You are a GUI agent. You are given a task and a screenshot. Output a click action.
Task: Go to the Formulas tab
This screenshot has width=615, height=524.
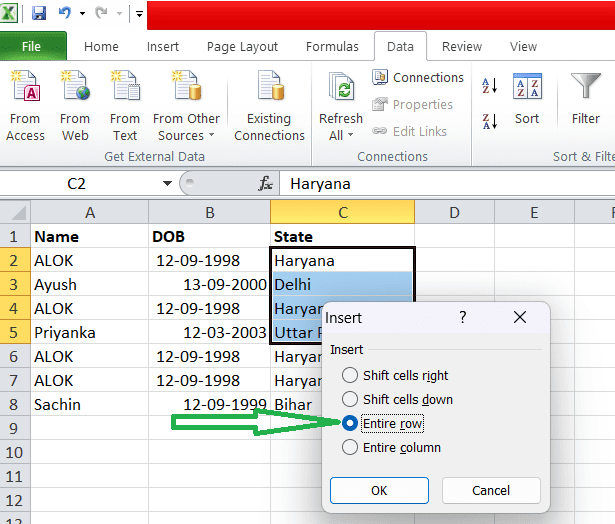tap(332, 47)
